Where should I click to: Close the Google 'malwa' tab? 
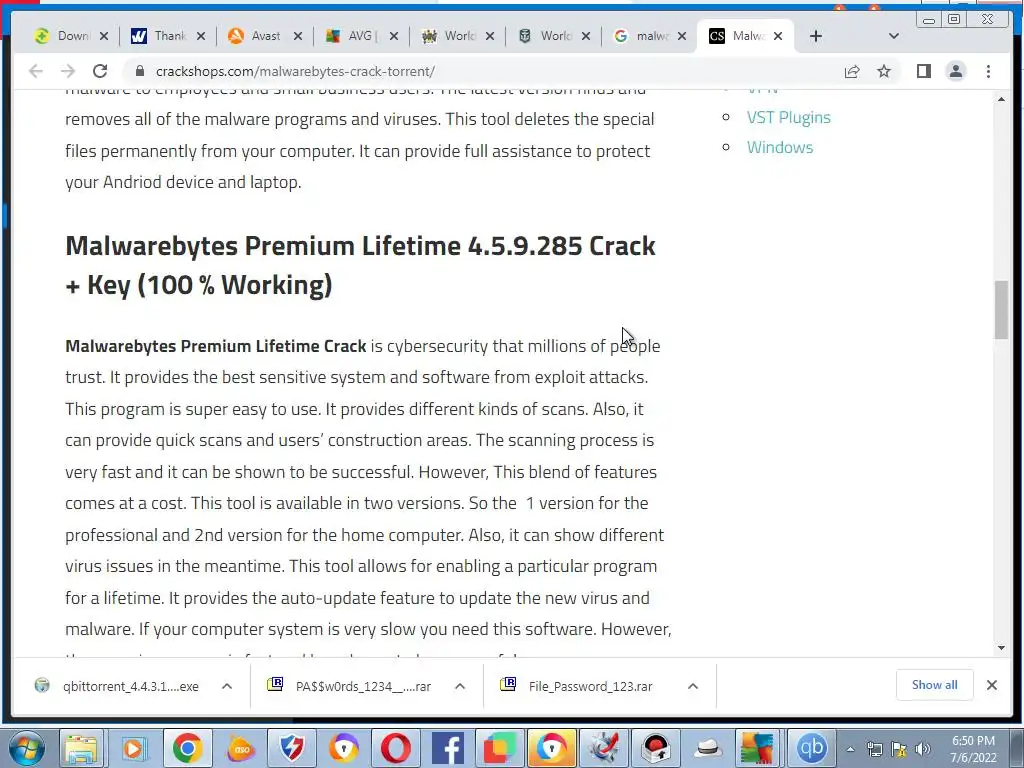pos(682,36)
